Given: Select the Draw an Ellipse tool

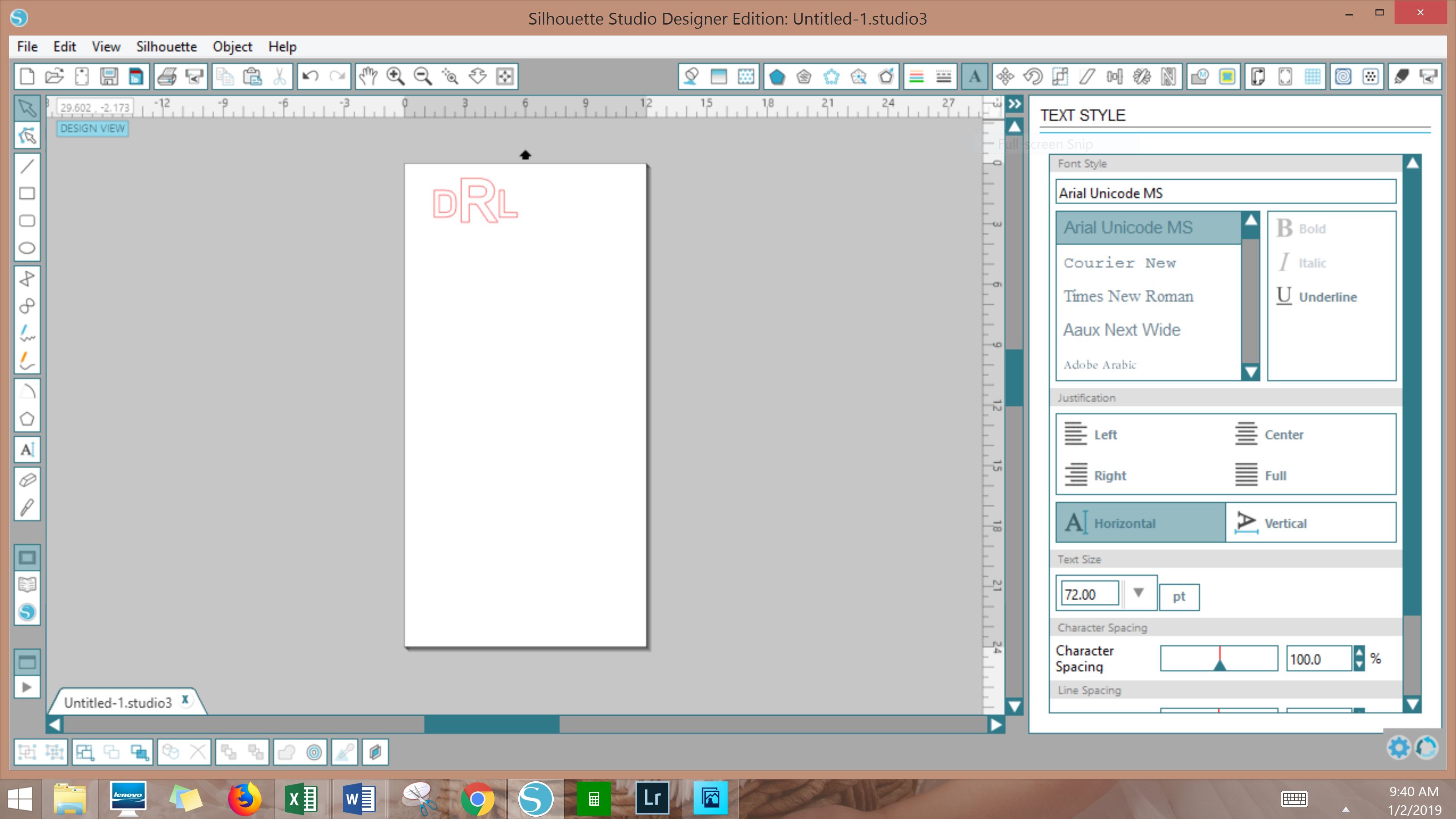Looking at the screenshot, I should (x=26, y=248).
